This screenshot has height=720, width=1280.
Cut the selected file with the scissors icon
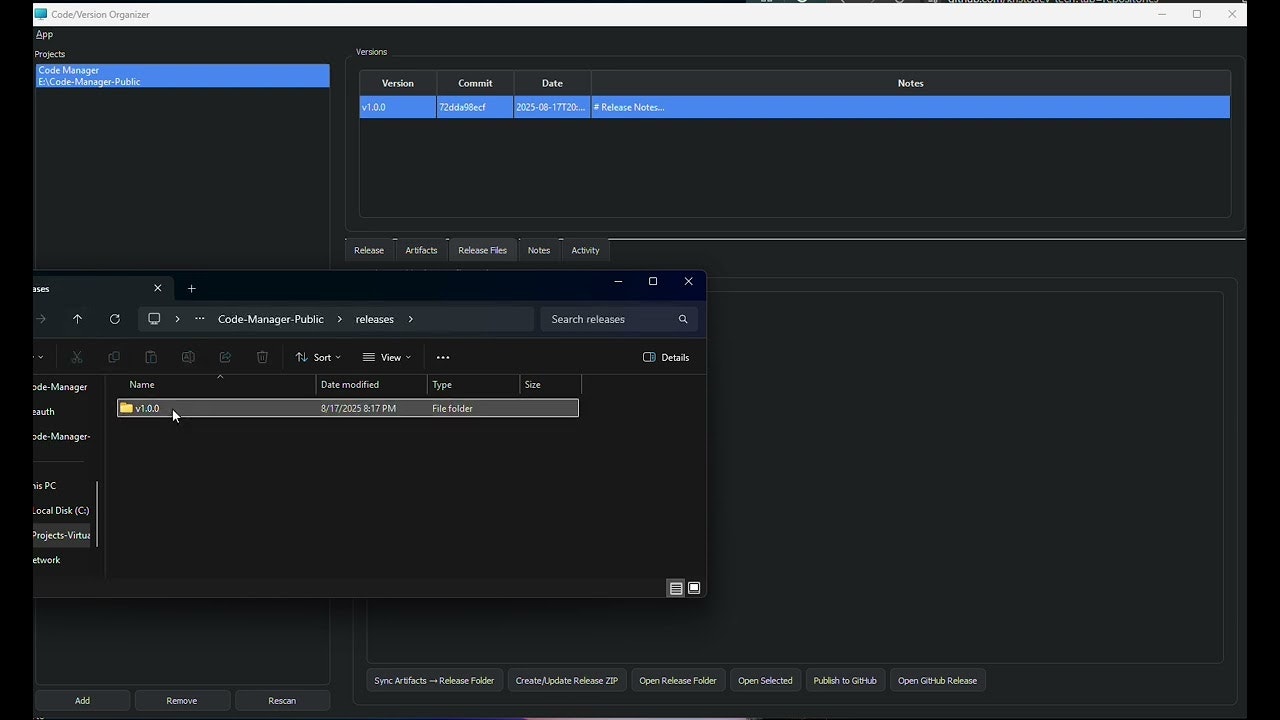pyautogui.click(x=77, y=357)
